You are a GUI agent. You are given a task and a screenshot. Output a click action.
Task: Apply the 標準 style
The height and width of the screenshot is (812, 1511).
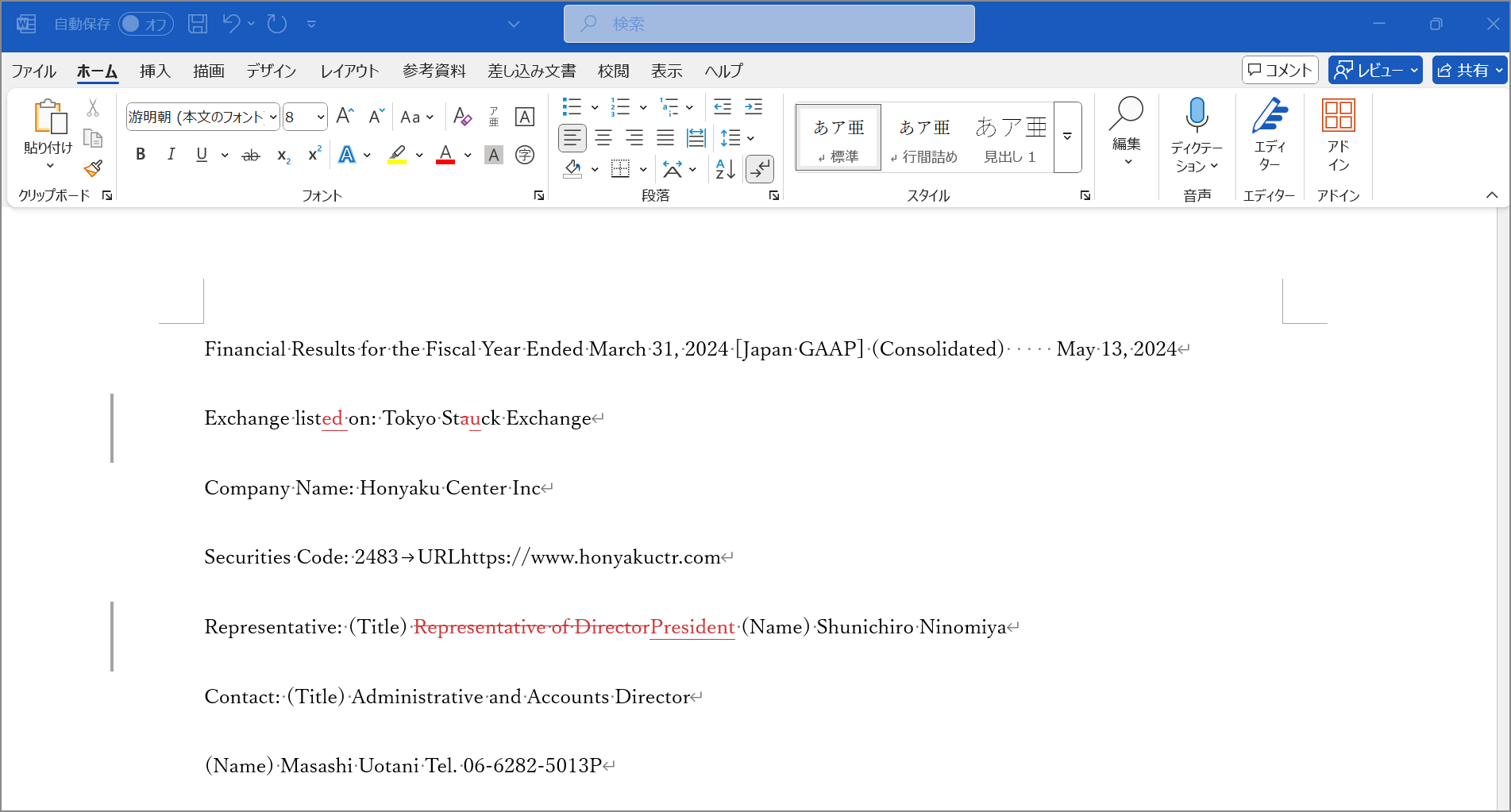(x=839, y=137)
